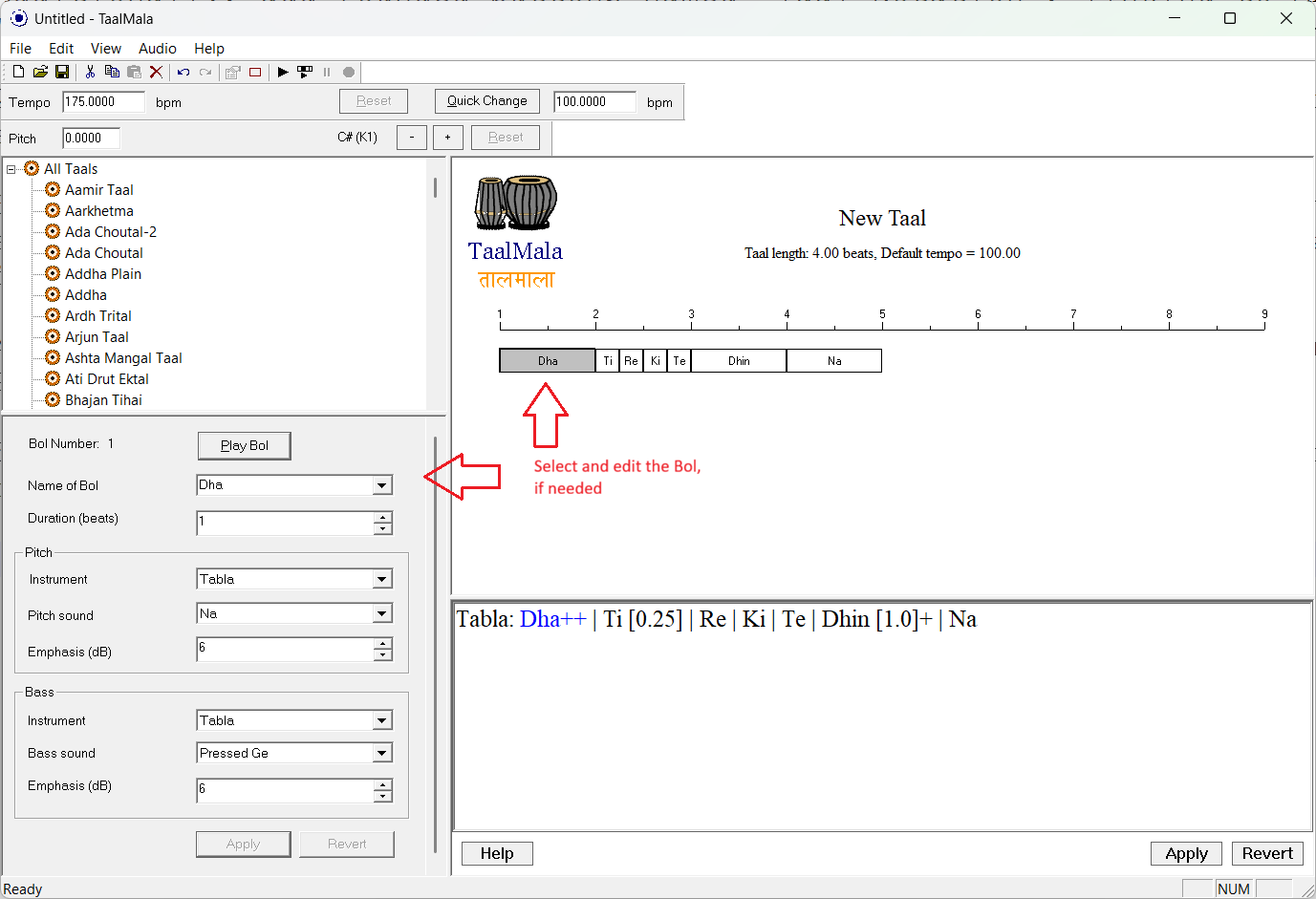Open a taal file using the folder icon
This screenshot has width=1316, height=899.
click(x=40, y=72)
